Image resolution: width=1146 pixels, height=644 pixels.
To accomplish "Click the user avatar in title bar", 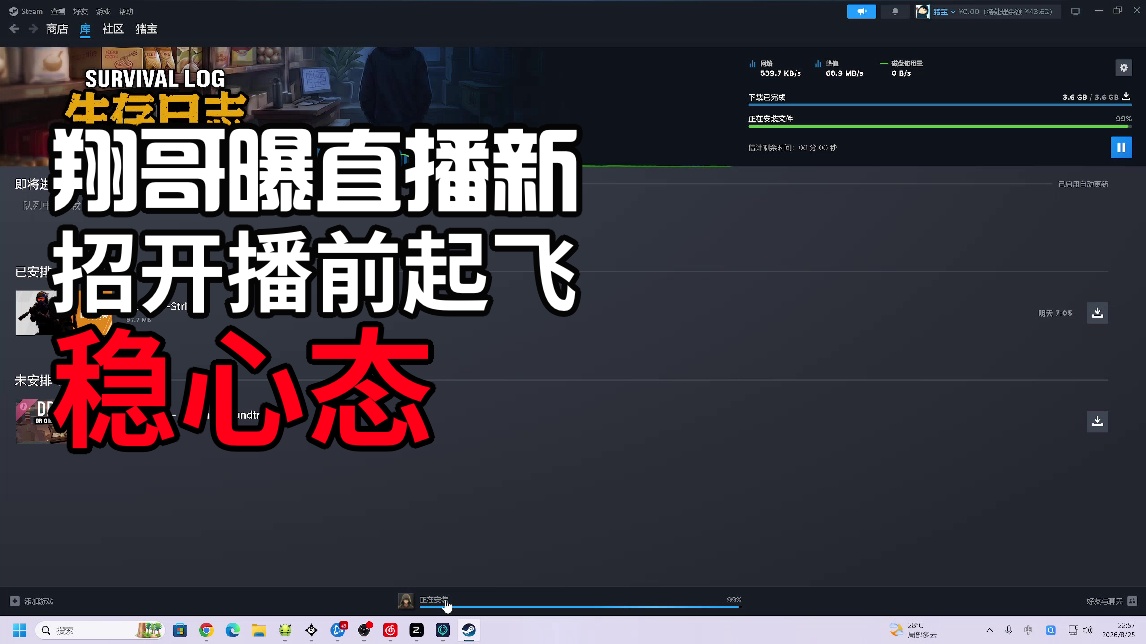I will [922, 12].
